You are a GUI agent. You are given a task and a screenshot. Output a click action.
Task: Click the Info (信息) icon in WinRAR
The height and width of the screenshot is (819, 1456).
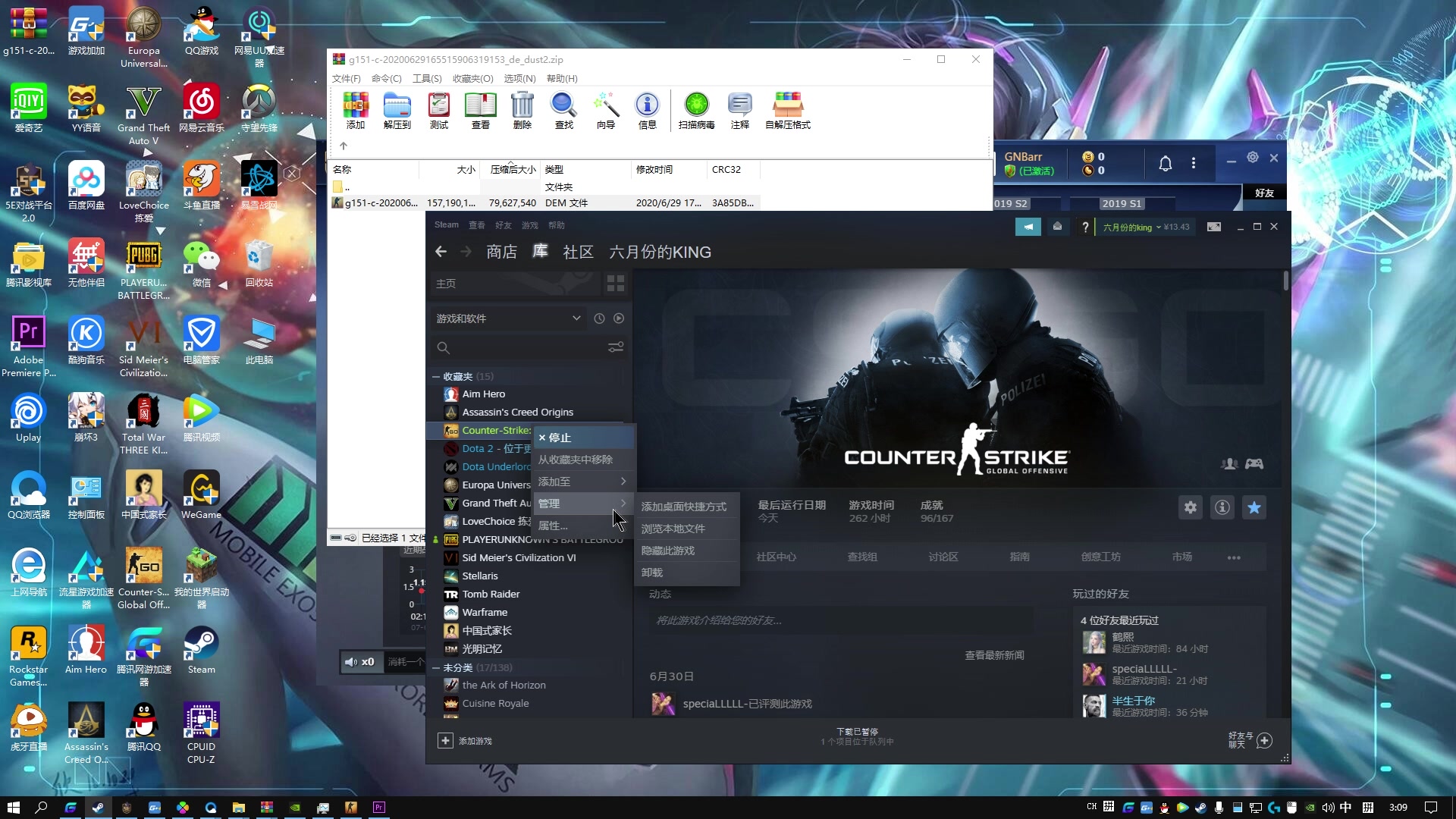coord(647,111)
